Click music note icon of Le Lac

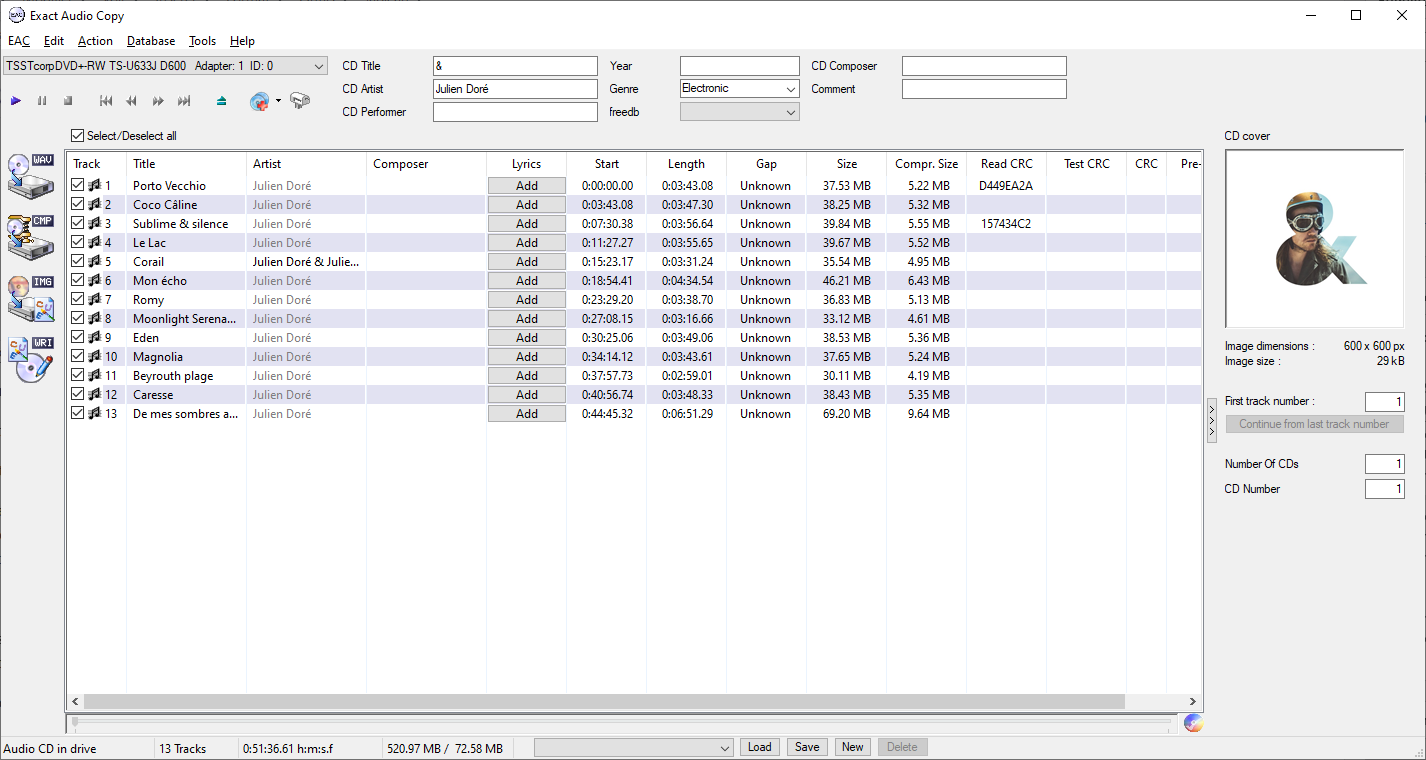[x=94, y=242]
